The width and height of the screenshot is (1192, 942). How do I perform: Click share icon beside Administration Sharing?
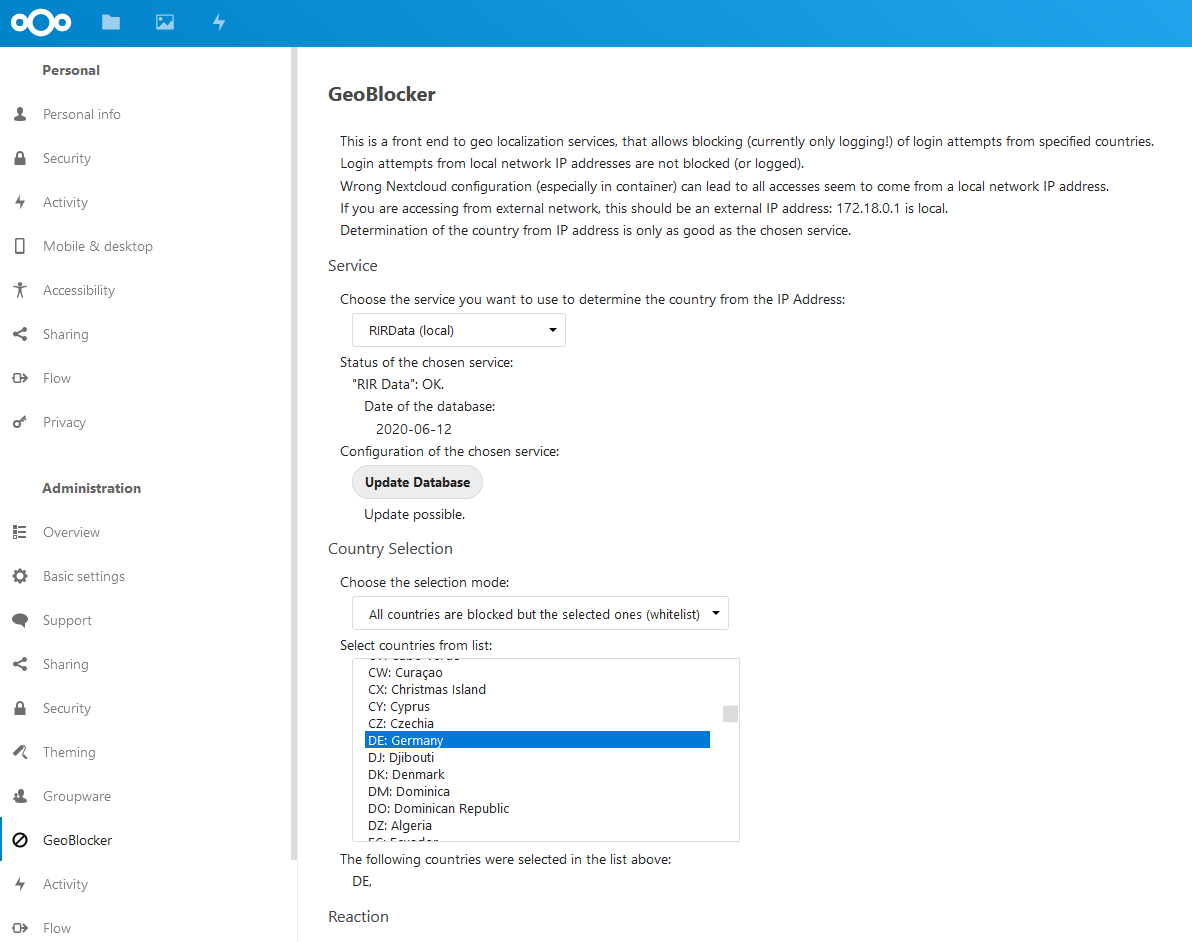pyautogui.click(x=21, y=664)
